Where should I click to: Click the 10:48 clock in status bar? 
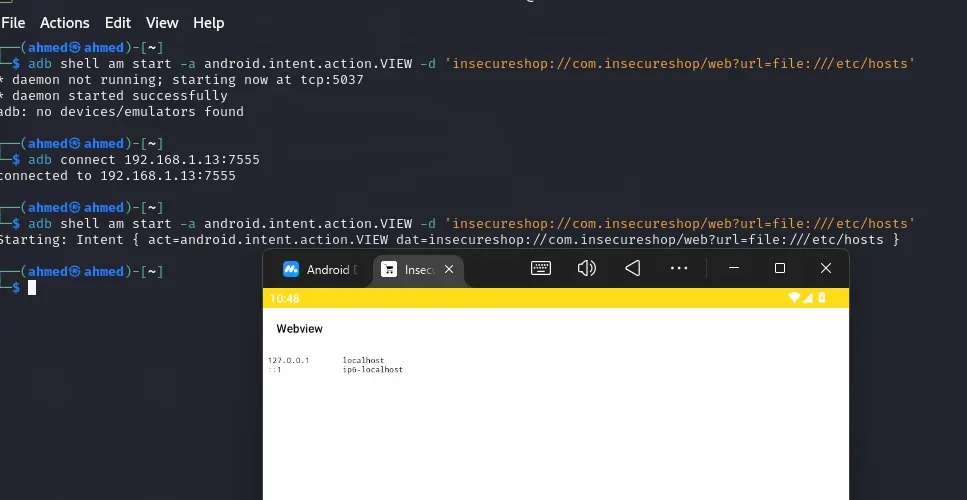coord(284,299)
